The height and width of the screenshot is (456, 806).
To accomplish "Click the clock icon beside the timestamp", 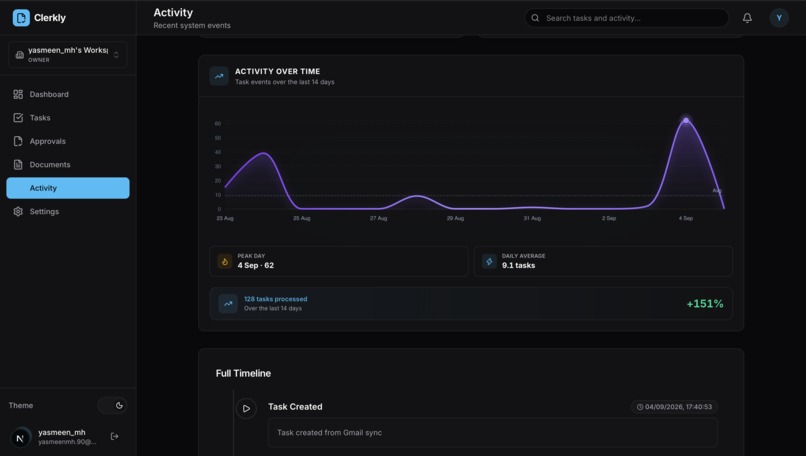I will (640, 407).
